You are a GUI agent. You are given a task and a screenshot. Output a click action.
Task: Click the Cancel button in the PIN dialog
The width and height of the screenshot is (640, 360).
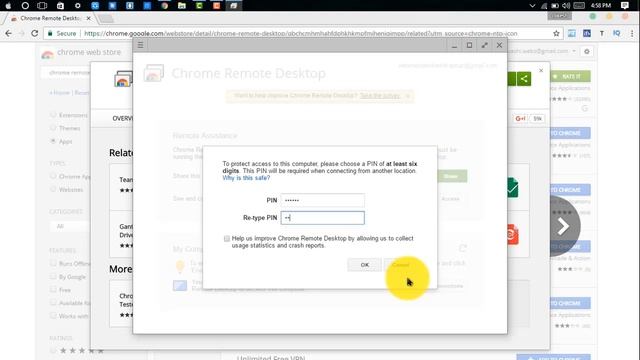click(400, 265)
